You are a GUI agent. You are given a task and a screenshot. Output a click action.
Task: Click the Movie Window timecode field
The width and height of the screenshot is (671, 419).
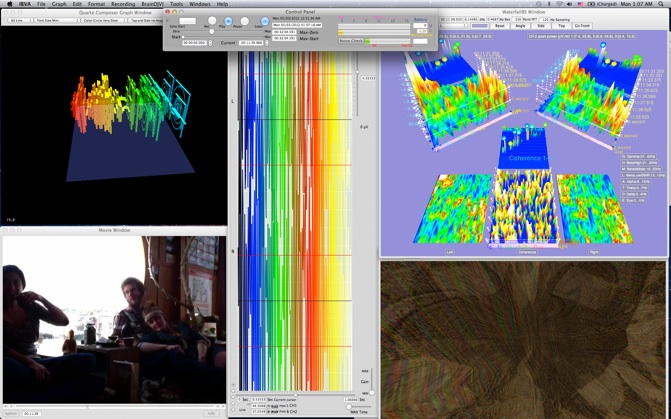[x=31, y=413]
